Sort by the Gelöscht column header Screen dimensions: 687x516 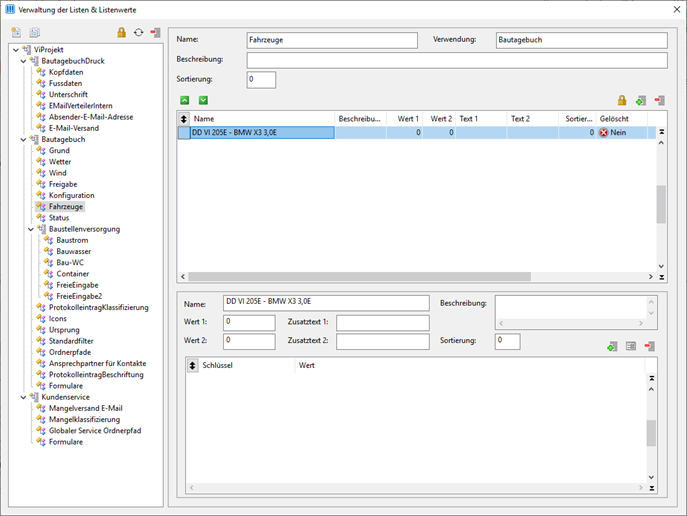tap(622, 119)
